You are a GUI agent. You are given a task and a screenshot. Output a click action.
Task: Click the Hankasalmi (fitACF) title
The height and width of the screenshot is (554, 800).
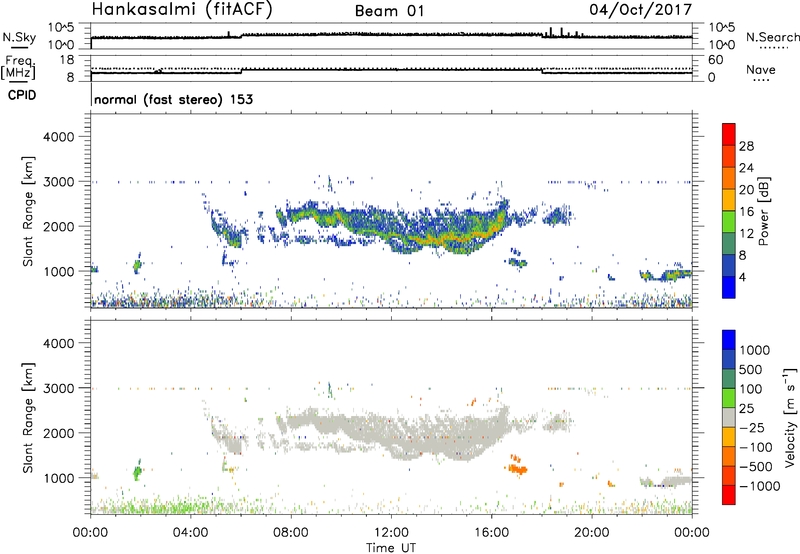click(x=182, y=10)
